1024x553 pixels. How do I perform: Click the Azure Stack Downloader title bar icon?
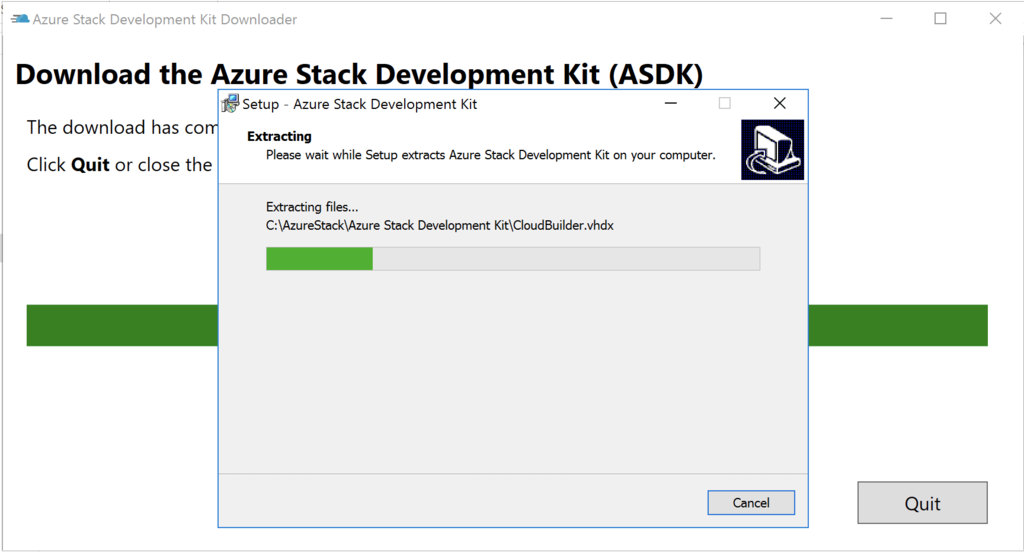[20, 19]
